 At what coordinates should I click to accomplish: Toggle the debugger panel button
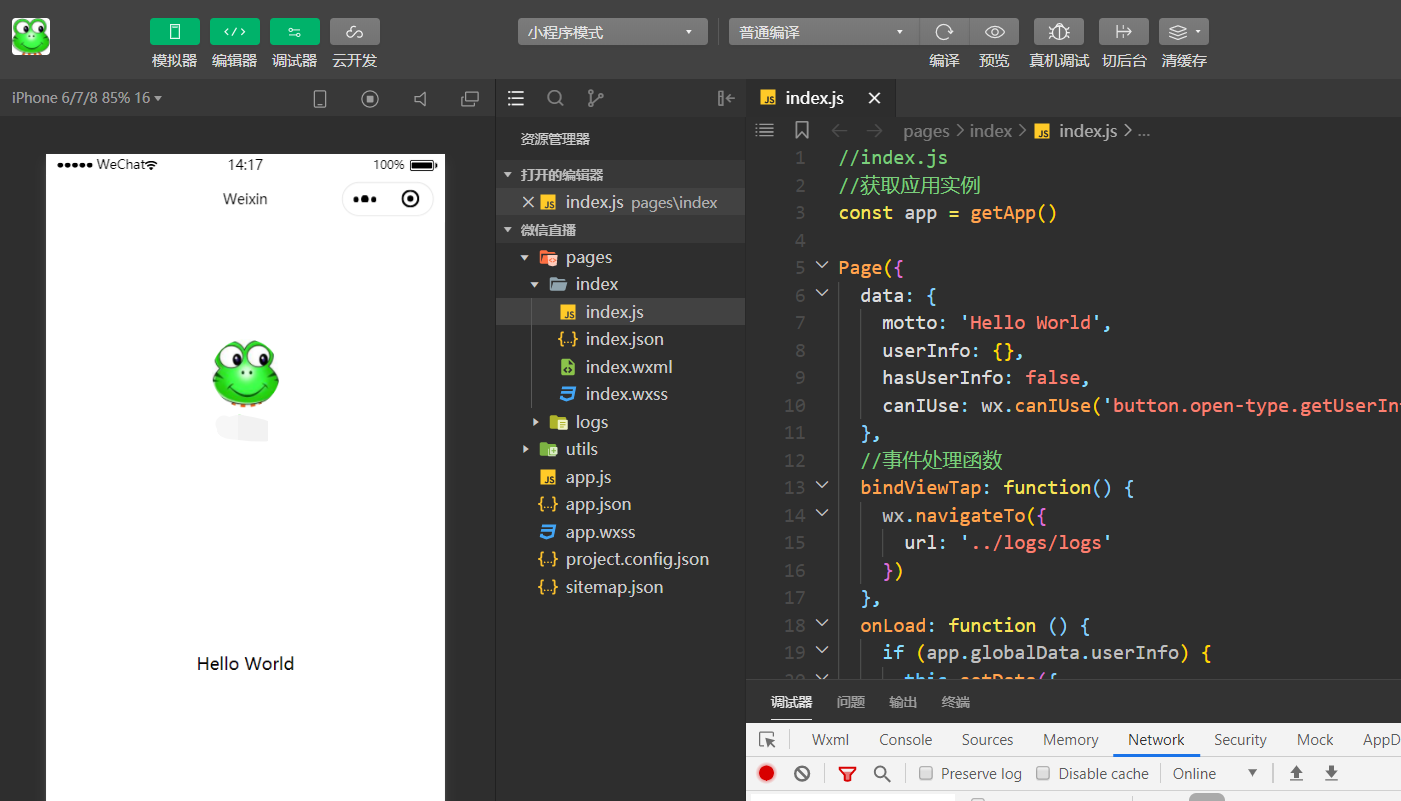[x=295, y=31]
